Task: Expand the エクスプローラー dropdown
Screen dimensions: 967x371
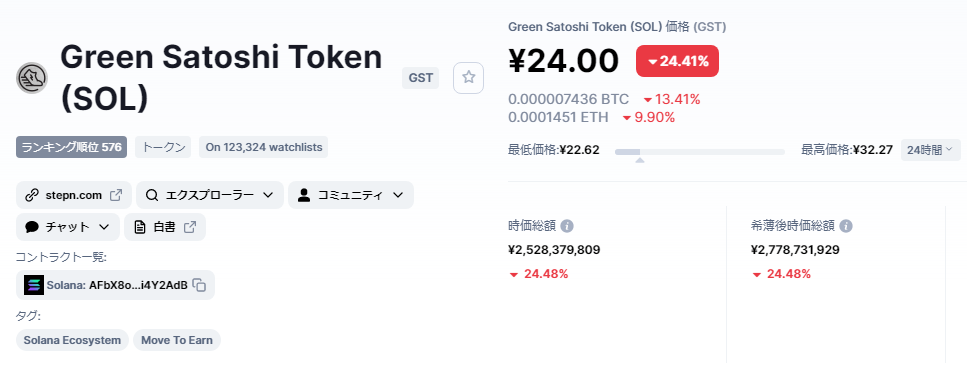Action: tap(210, 195)
